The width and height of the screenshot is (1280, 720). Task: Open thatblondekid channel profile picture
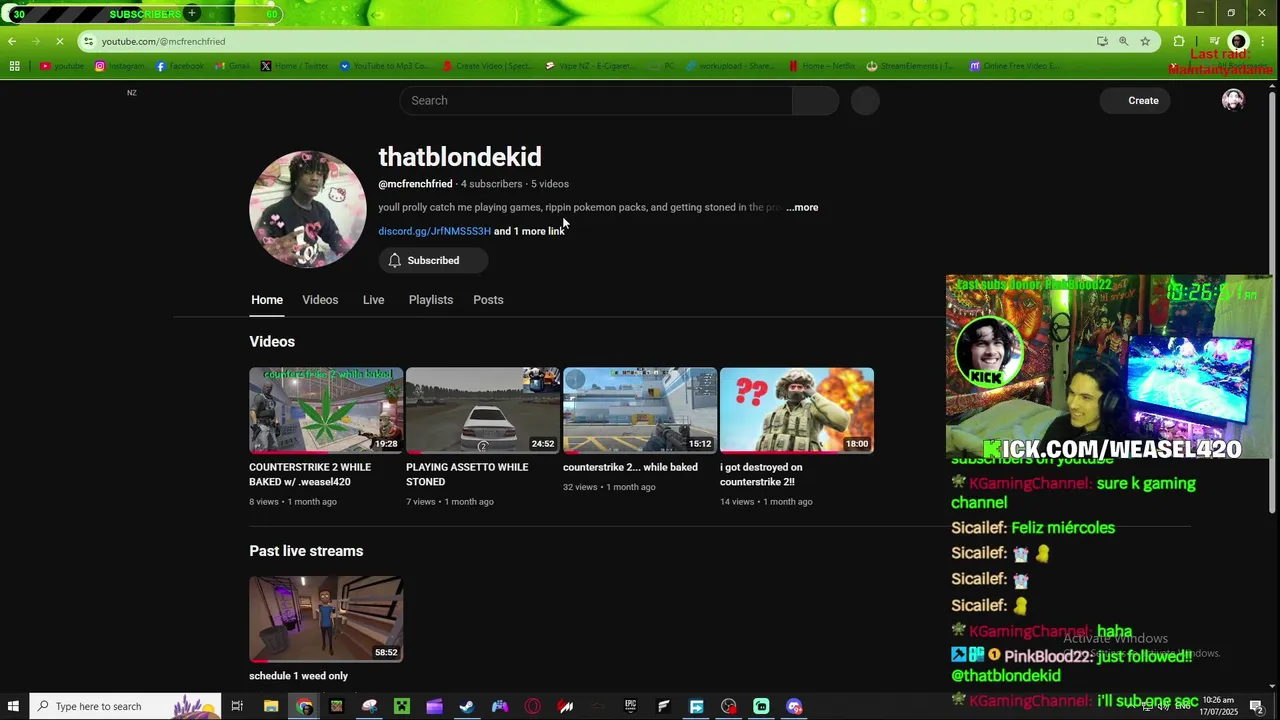pyautogui.click(x=308, y=209)
